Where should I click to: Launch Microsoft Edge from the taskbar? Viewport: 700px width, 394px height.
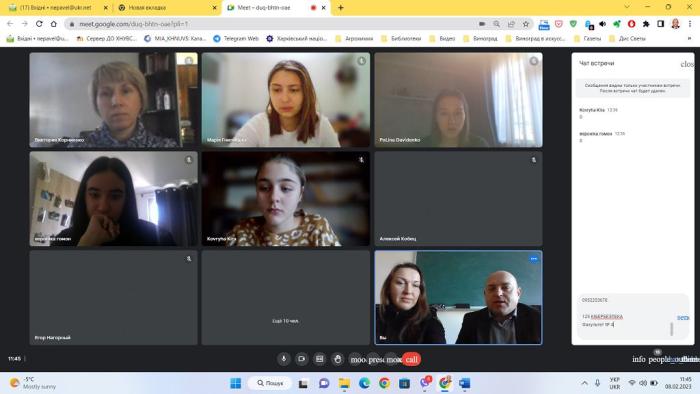[x=364, y=383]
